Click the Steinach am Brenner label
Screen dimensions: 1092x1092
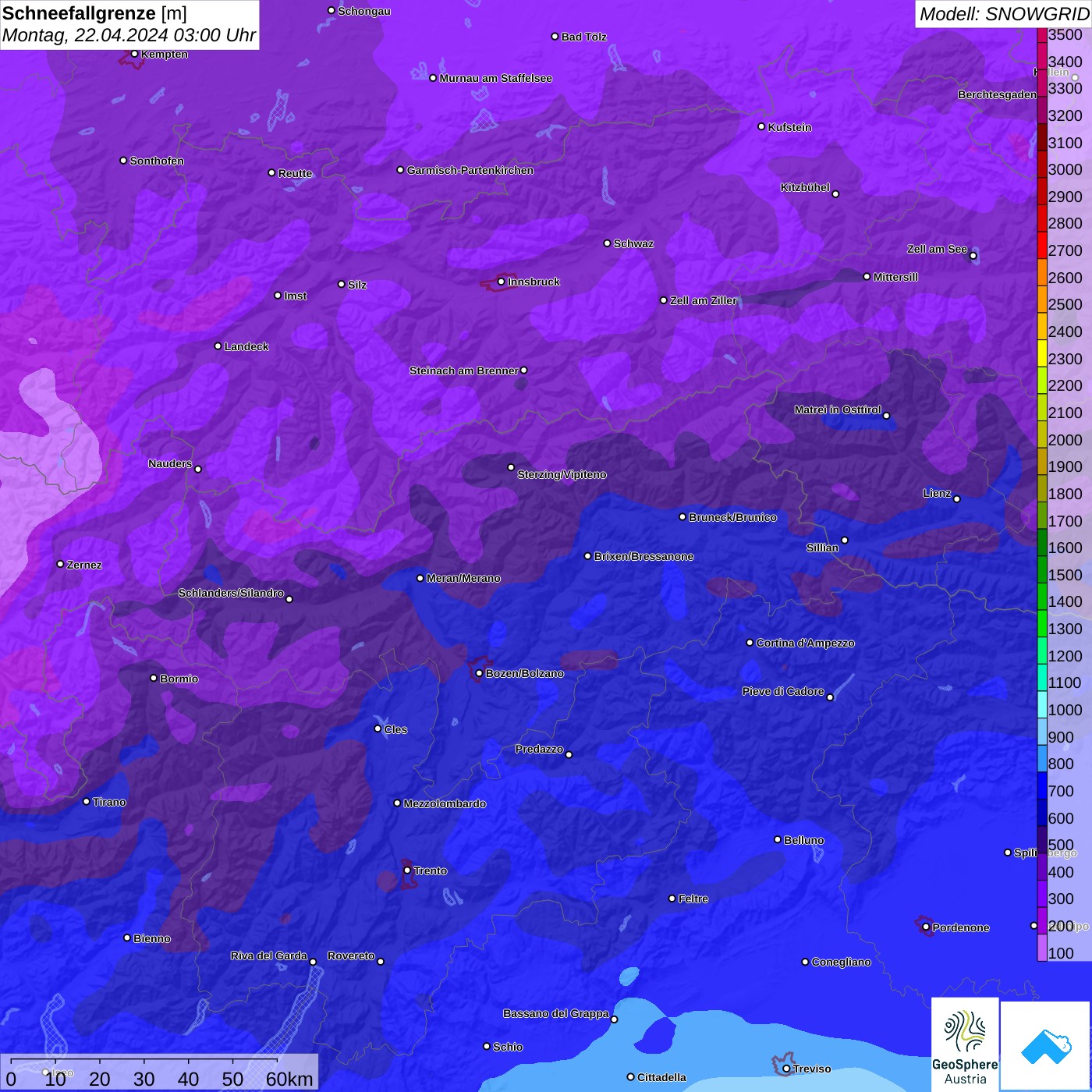click(463, 370)
